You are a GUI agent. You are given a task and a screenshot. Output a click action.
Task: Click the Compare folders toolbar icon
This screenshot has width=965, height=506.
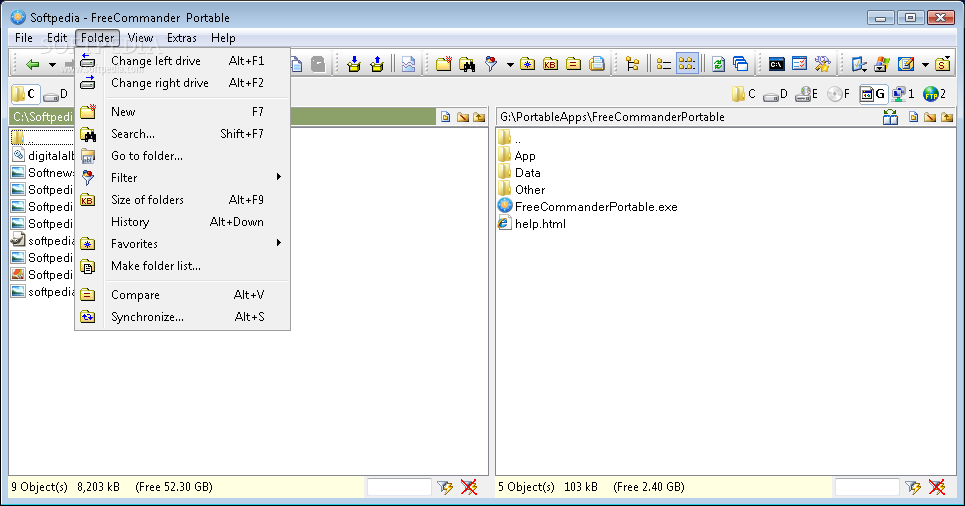tap(574, 64)
